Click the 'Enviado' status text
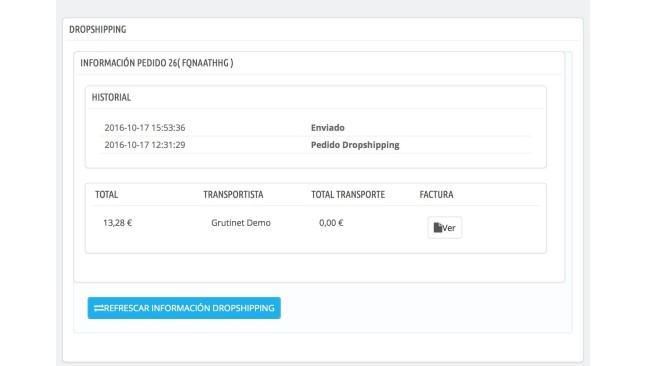 tap(328, 128)
